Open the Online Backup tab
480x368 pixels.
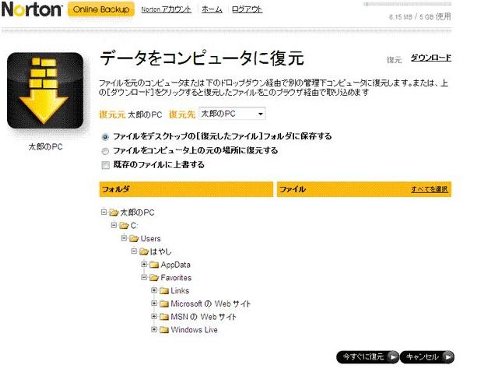(101, 9)
